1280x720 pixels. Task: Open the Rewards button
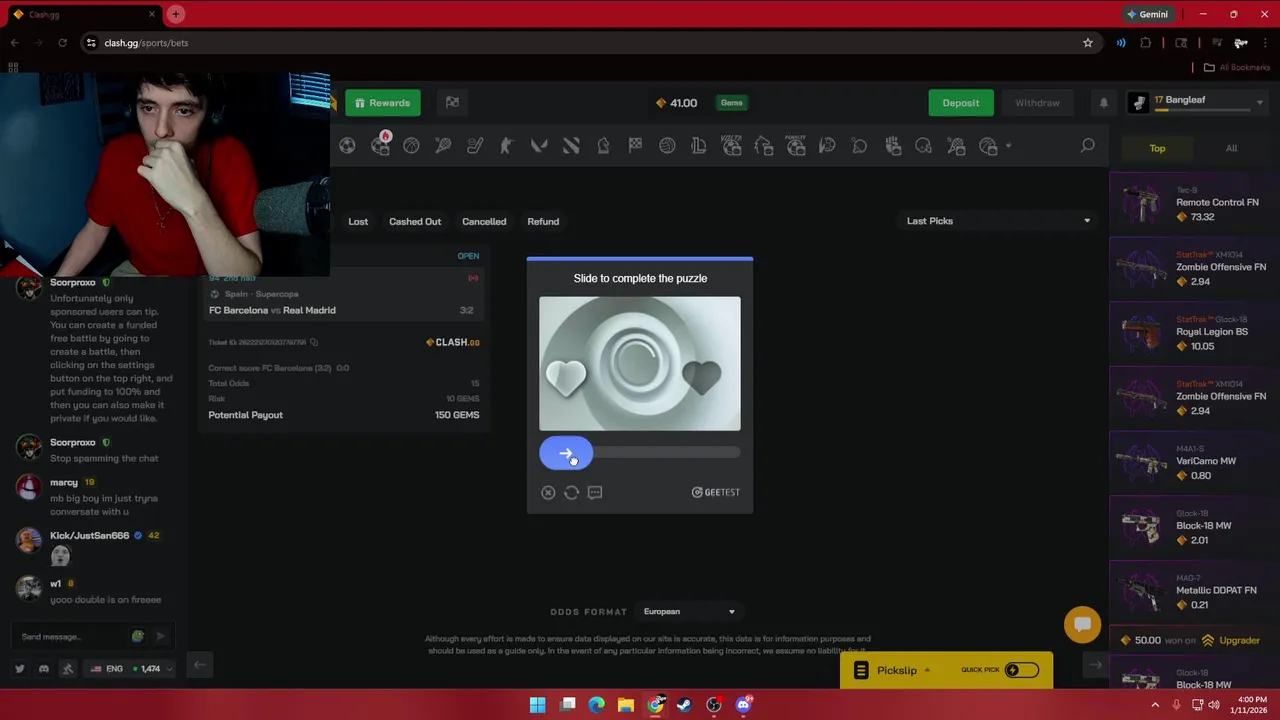click(x=383, y=103)
